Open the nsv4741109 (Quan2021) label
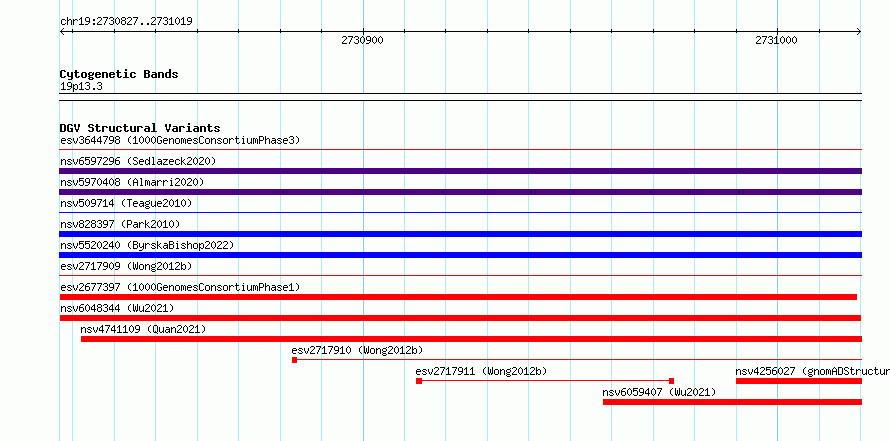The height and width of the screenshot is (441, 890). pyautogui.click(x=143, y=329)
